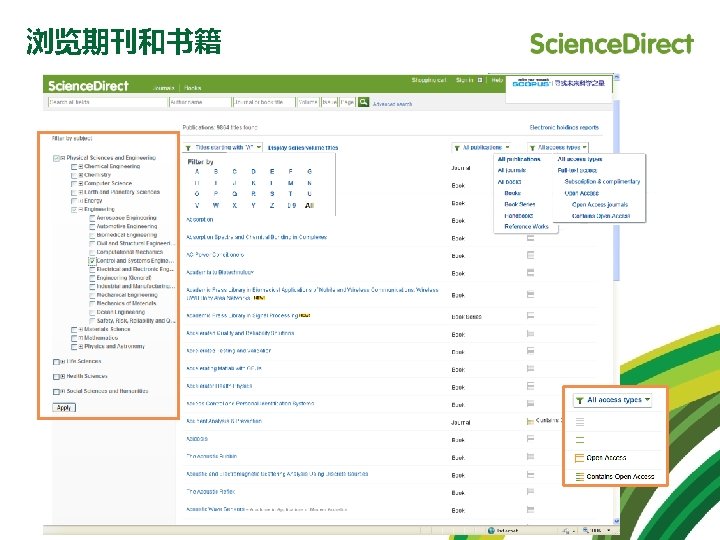Open the Advanced search link
Viewport: 720px width, 540px height.
(x=392, y=104)
